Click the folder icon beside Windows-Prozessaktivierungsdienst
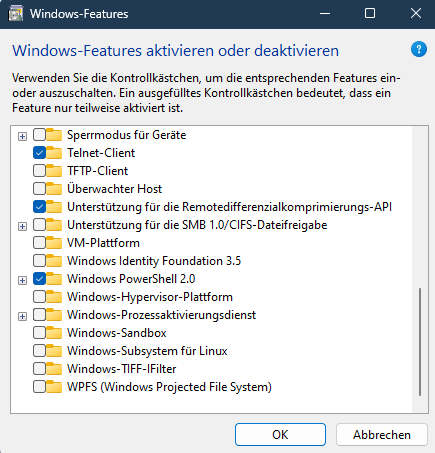Image resolution: width=435 pixels, height=453 pixels. pyautogui.click(x=54, y=315)
